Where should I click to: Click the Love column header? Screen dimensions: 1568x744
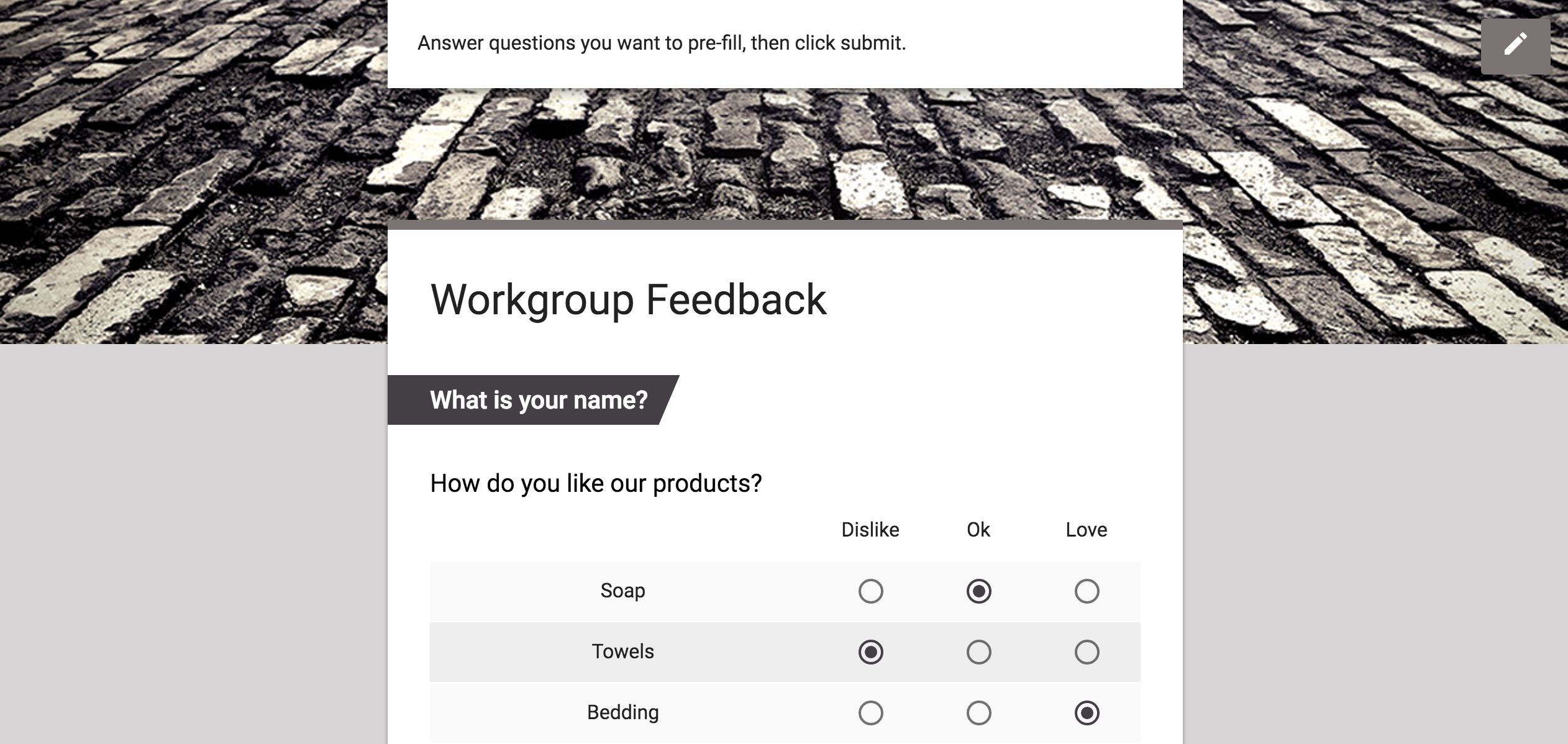coord(1086,530)
